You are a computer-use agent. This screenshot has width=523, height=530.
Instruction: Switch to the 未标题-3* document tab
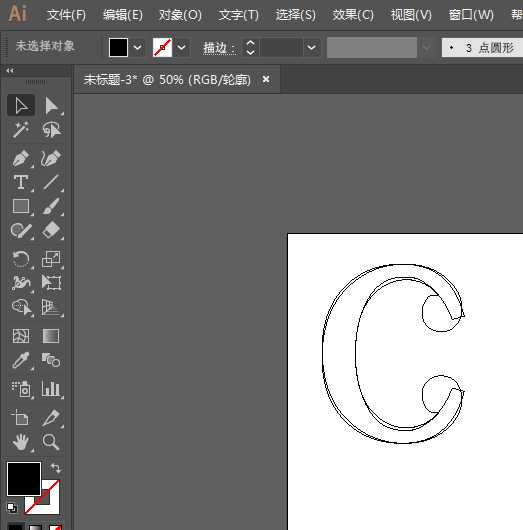pyautogui.click(x=167, y=80)
